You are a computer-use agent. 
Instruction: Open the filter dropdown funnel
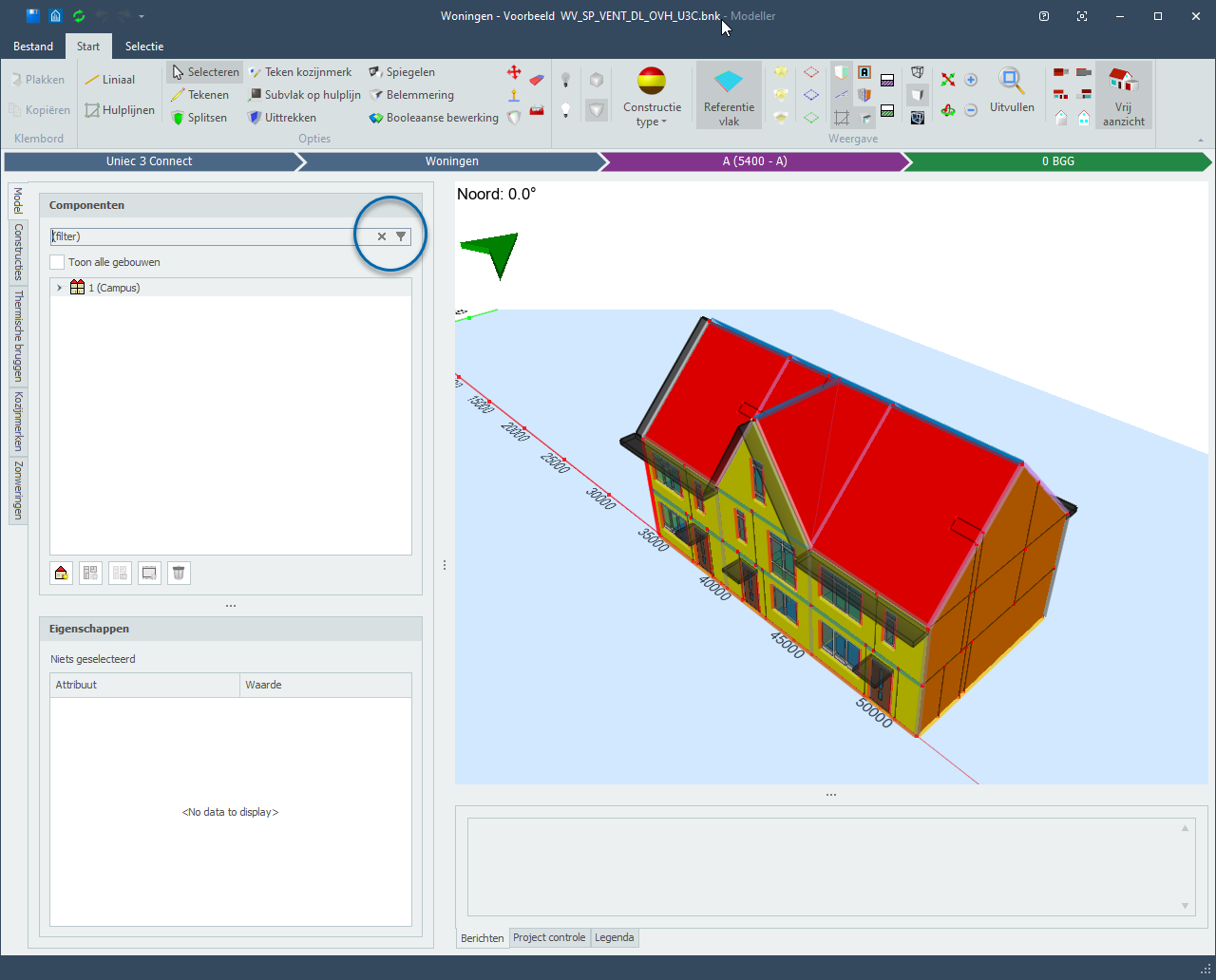[401, 236]
